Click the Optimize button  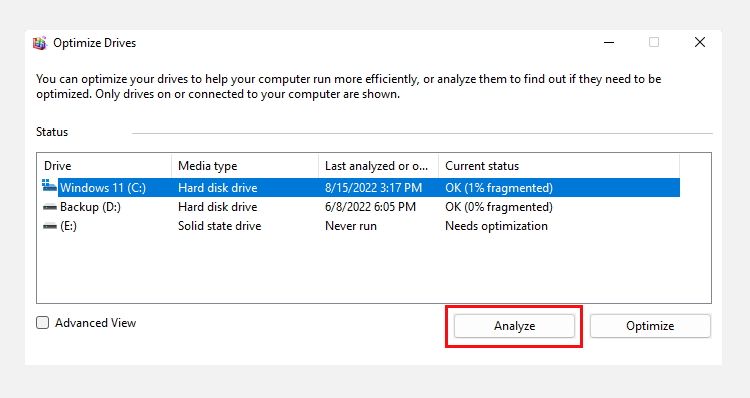[650, 326]
